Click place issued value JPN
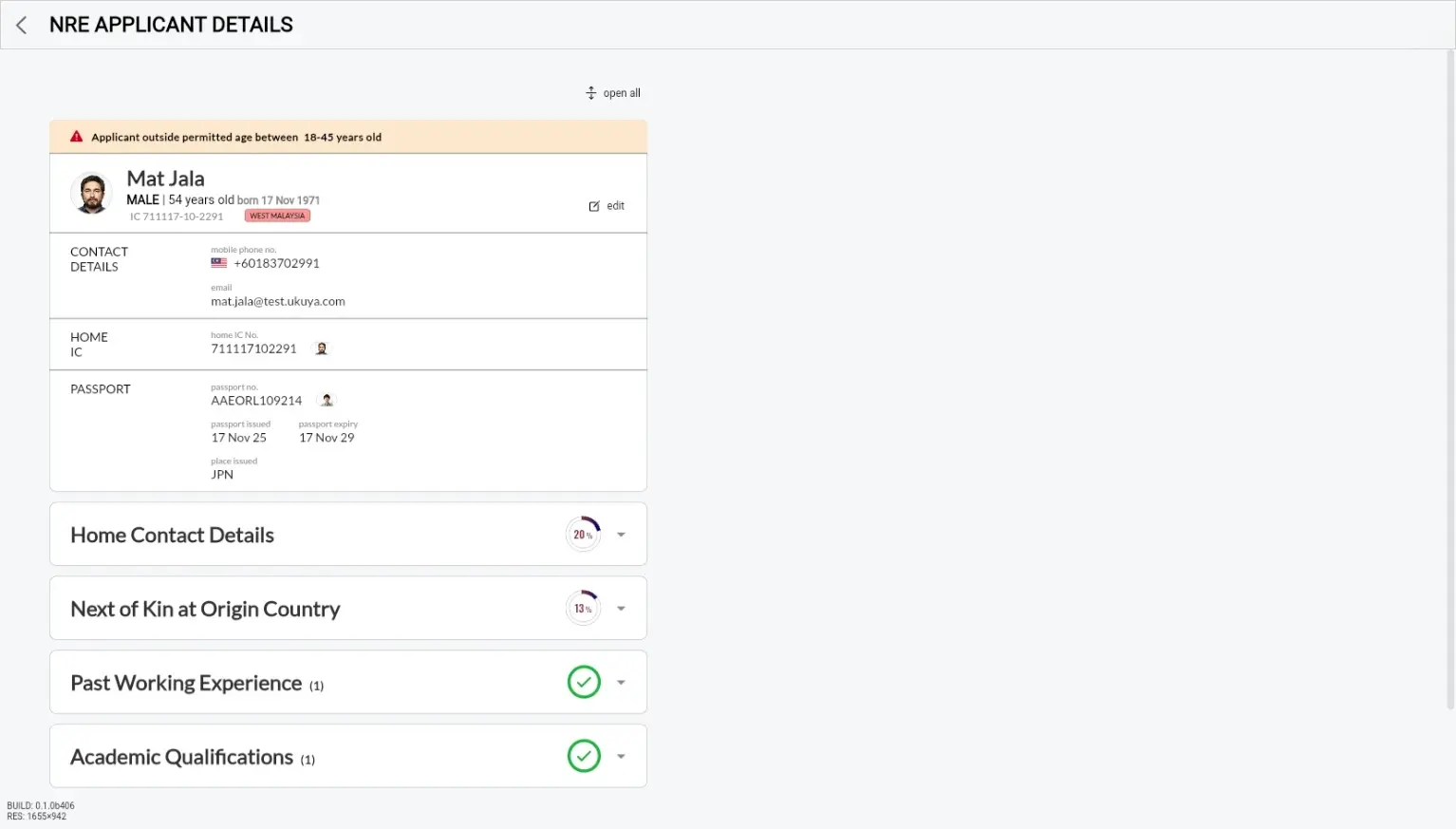The width and height of the screenshot is (1456, 829). click(222, 475)
